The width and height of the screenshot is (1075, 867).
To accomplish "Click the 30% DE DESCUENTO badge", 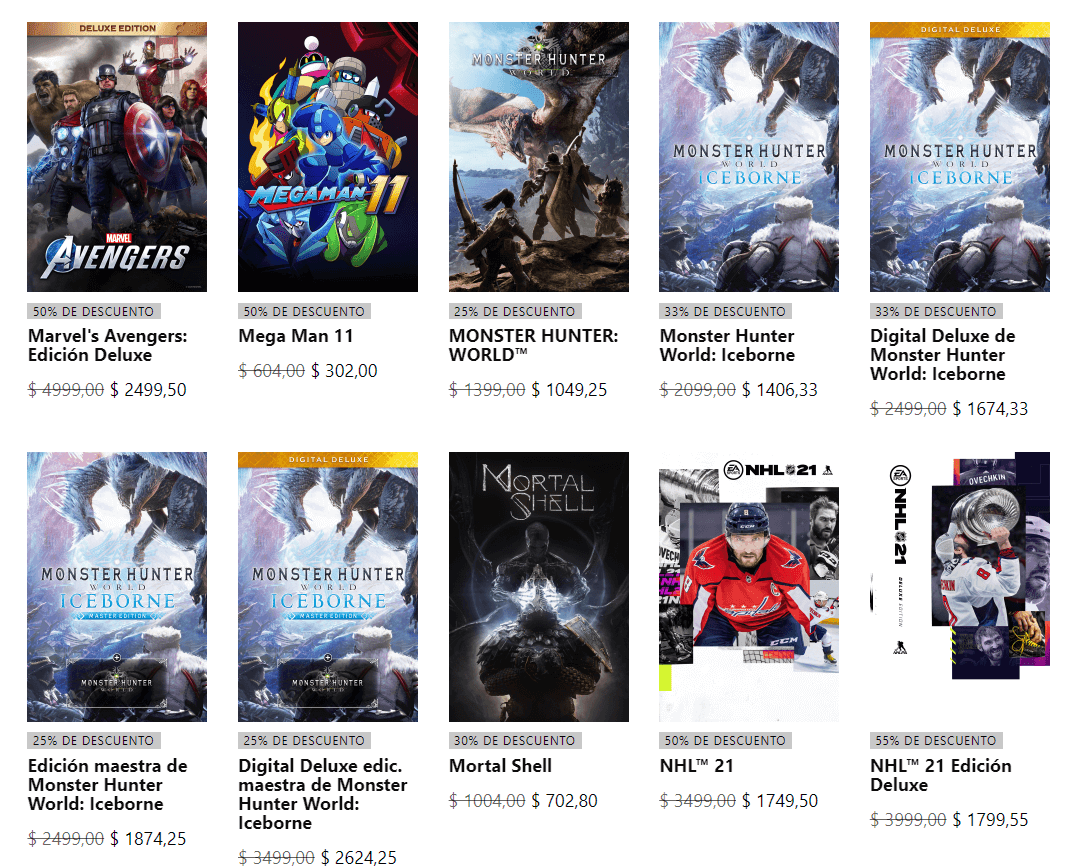I will click(515, 741).
